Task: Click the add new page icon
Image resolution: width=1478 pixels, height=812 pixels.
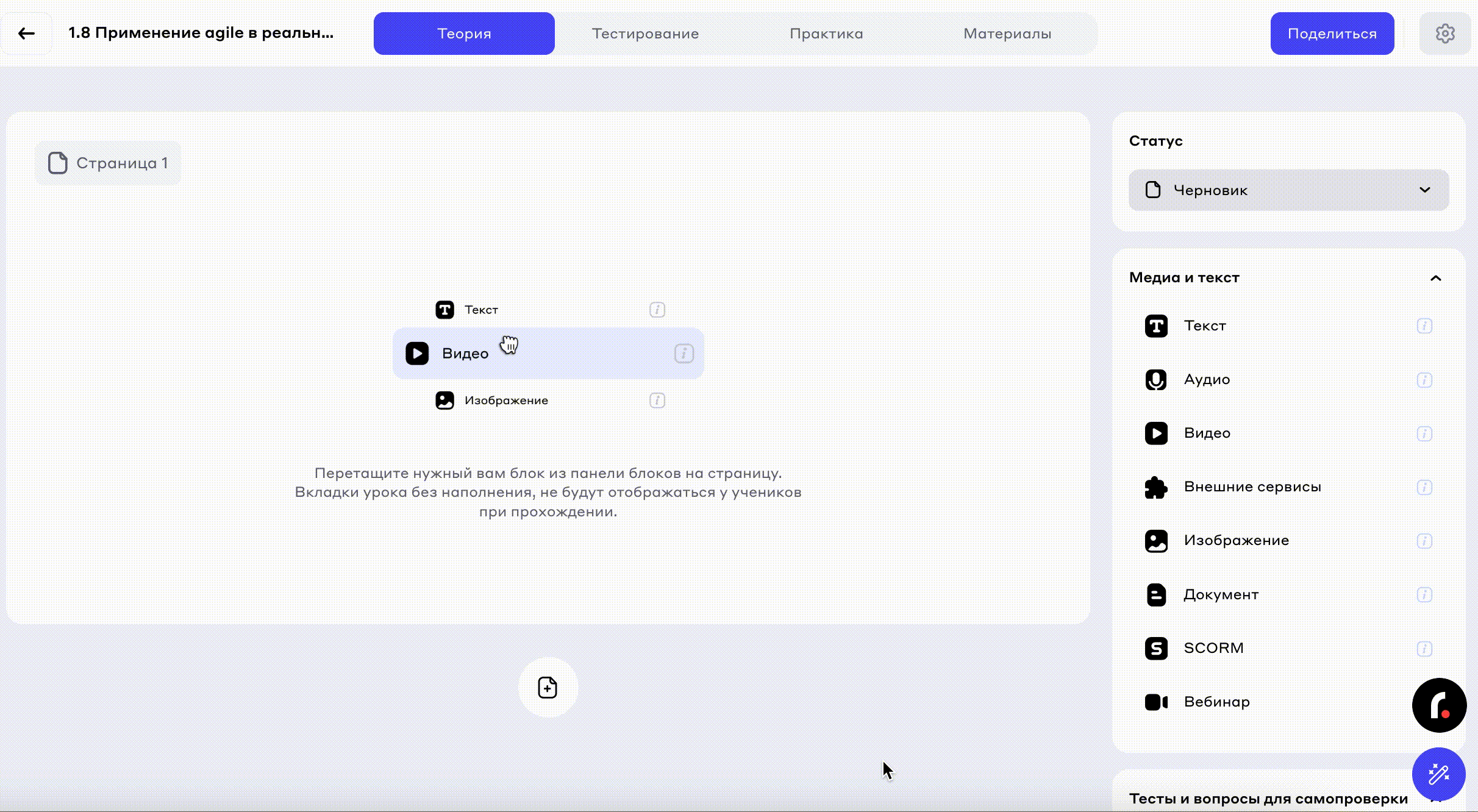Action: (548, 687)
